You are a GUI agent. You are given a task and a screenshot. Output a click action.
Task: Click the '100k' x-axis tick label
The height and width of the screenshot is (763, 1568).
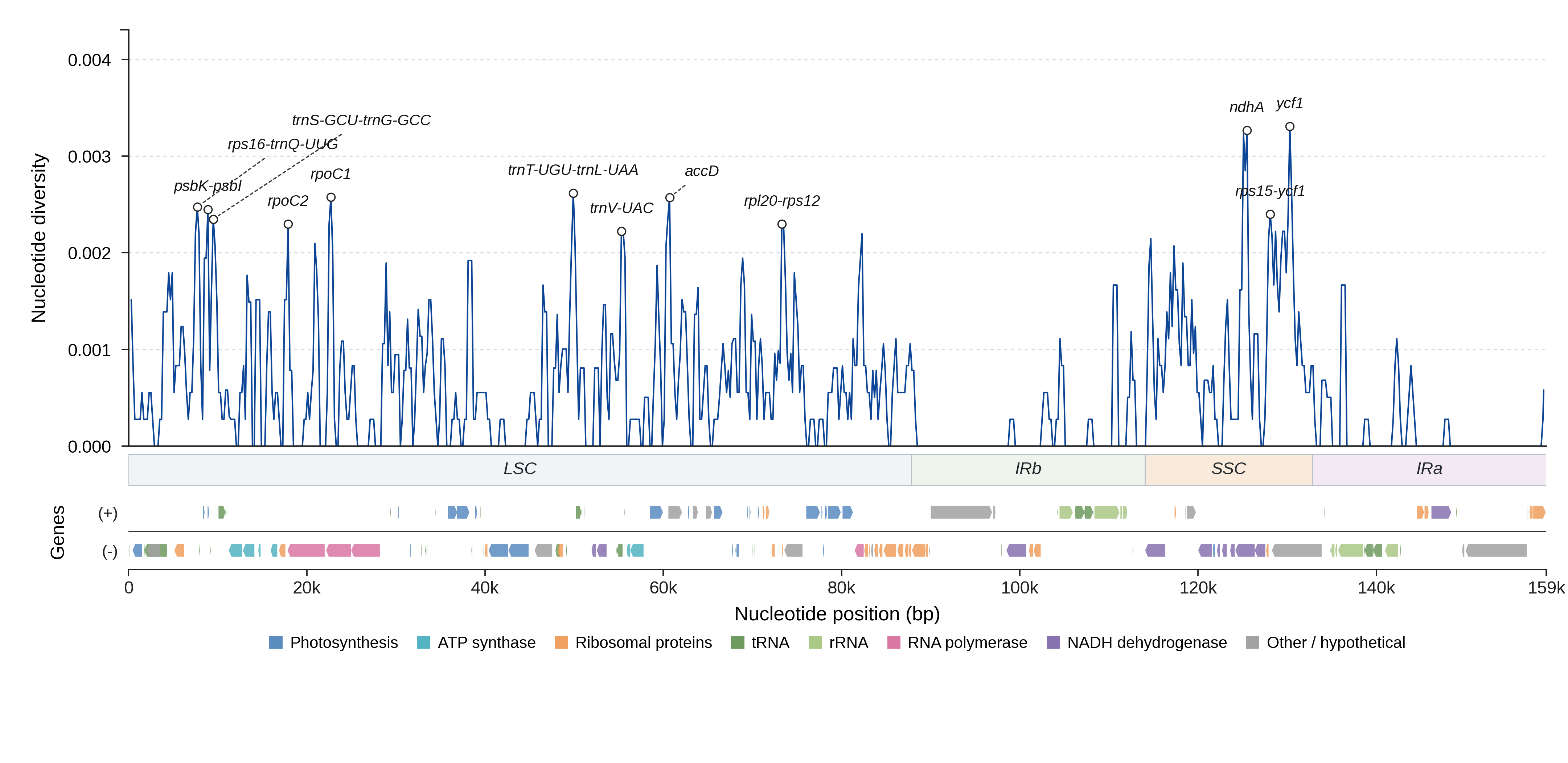coord(1020,588)
